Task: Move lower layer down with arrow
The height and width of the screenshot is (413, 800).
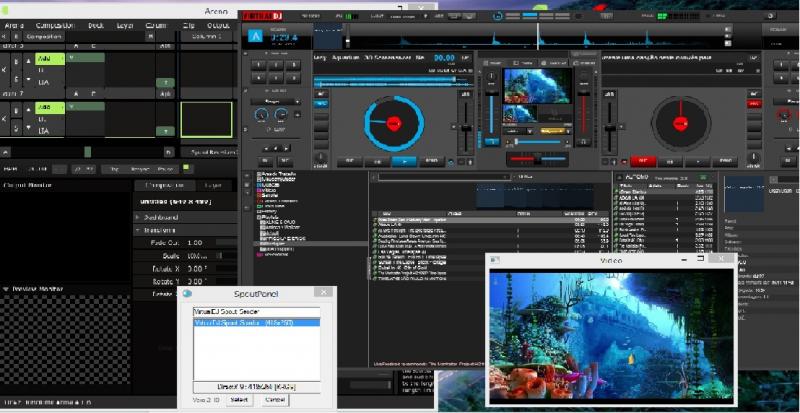Action: pos(28,128)
